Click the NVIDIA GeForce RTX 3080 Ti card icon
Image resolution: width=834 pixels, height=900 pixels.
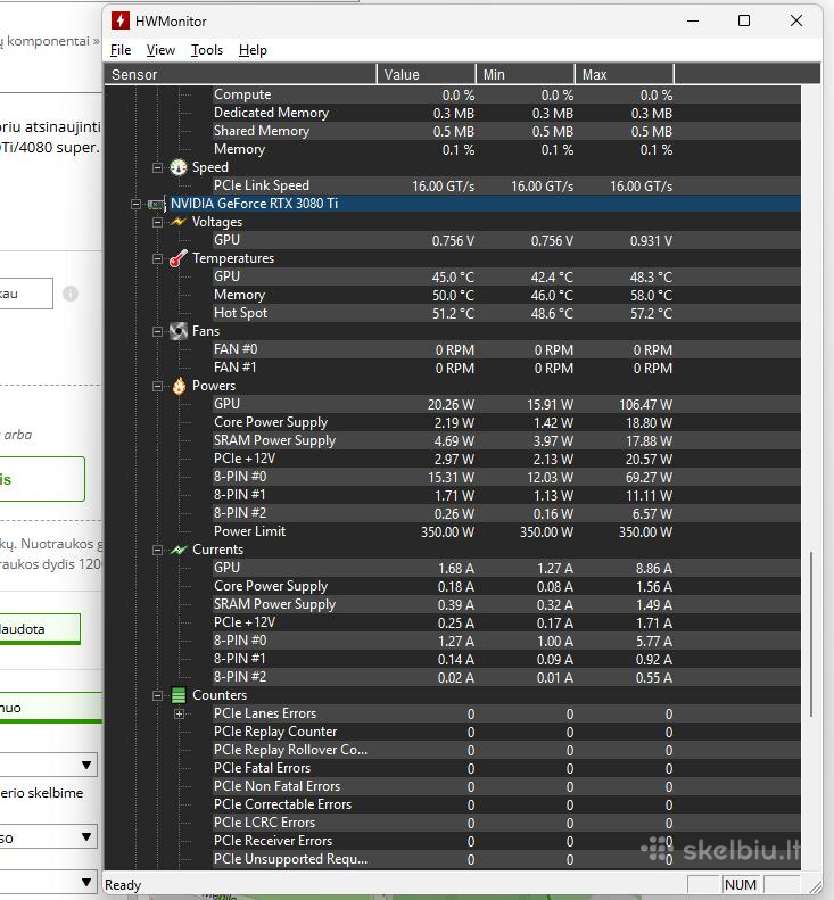coord(156,204)
